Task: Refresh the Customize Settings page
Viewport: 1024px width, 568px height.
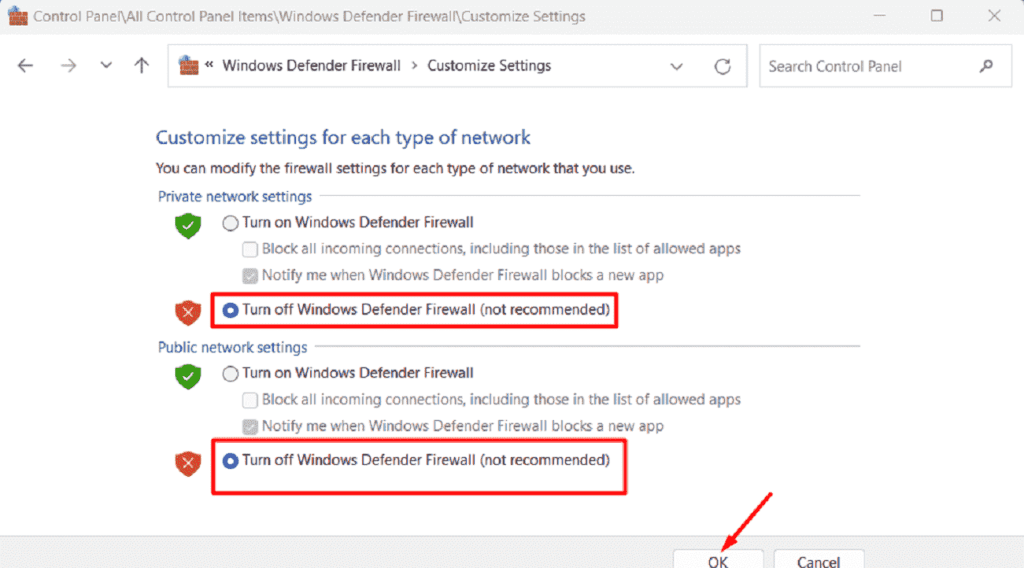Action: [x=722, y=66]
